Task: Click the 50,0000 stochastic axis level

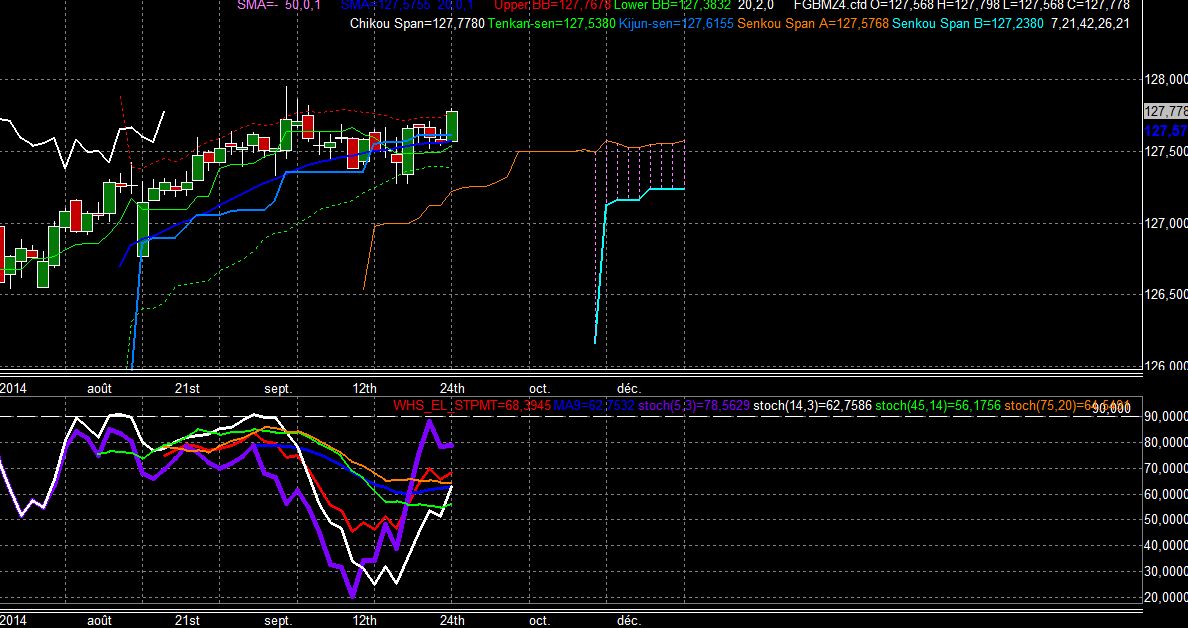Action: 1165,520
